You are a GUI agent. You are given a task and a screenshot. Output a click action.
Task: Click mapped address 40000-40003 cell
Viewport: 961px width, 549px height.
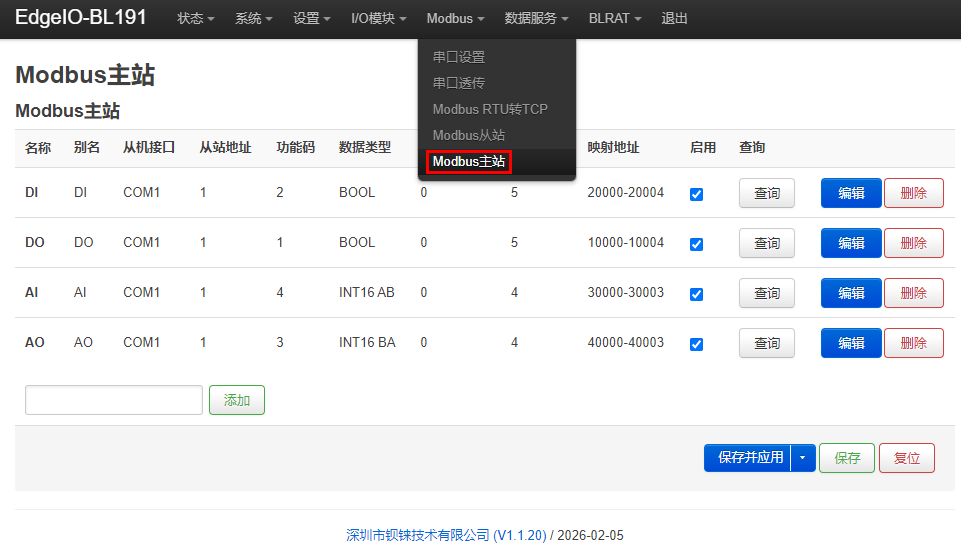626,343
